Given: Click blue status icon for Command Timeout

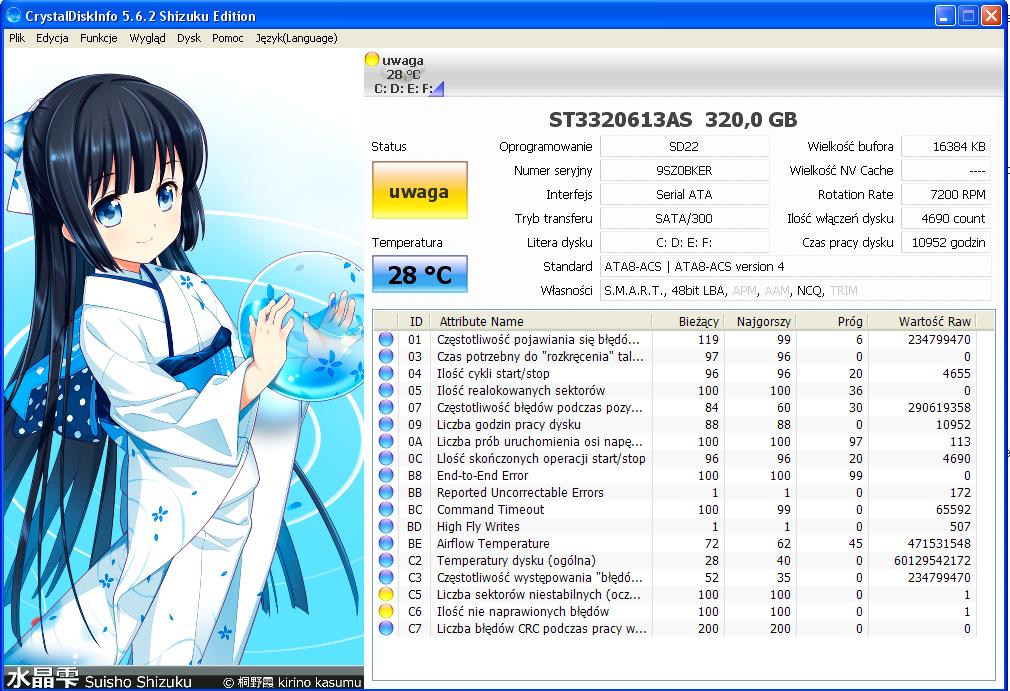Looking at the screenshot, I should [x=386, y=509].
